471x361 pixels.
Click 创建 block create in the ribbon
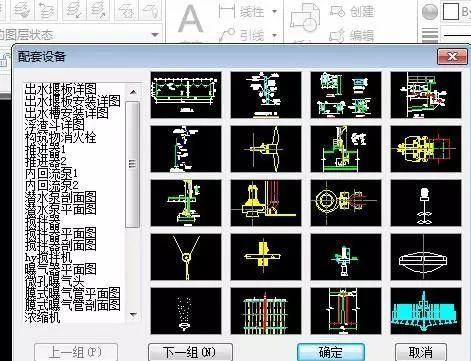(352, 12)
